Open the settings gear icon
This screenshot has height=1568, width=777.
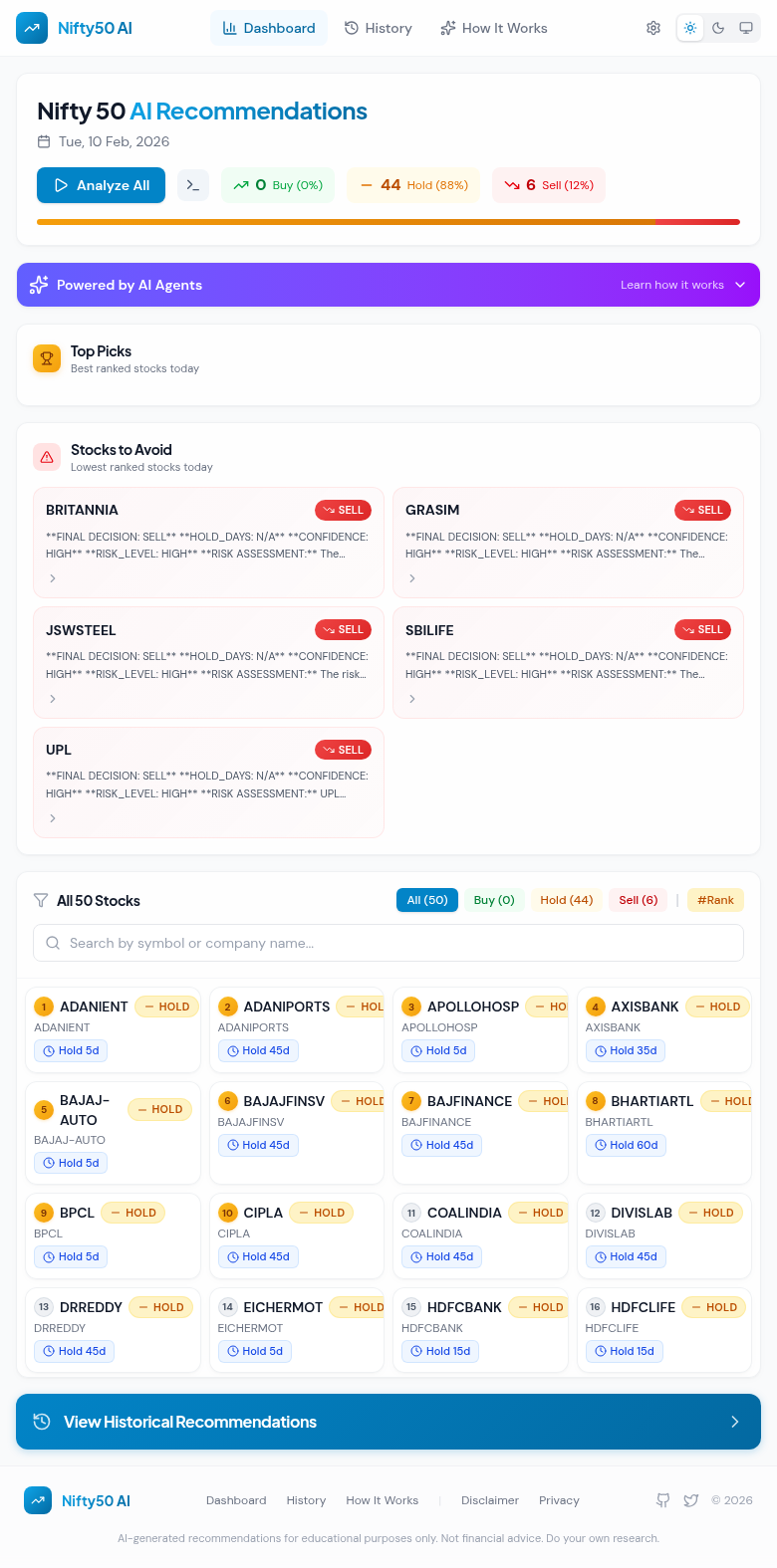[653, 28]
